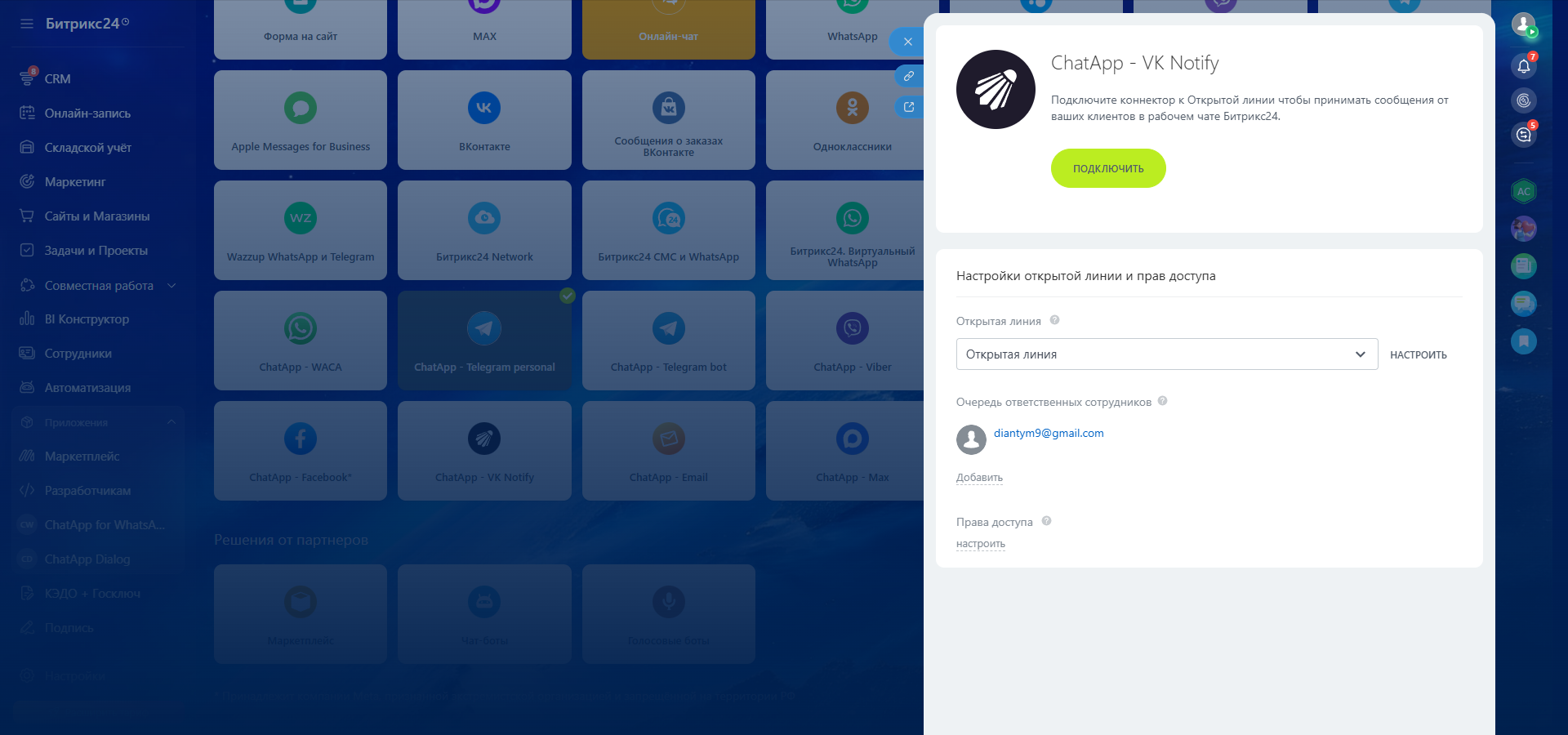Click the diantym9@gmail.com employee link

coord(1048,434)
